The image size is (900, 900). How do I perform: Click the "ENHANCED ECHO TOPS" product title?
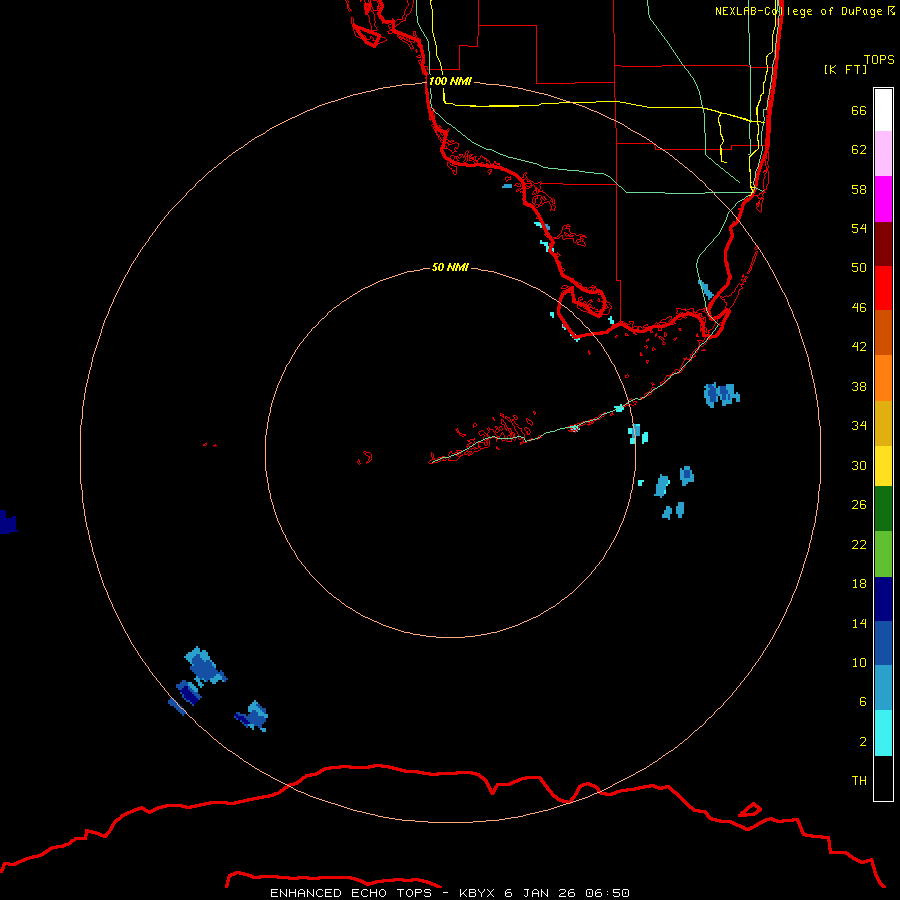[x=351, y=893]
